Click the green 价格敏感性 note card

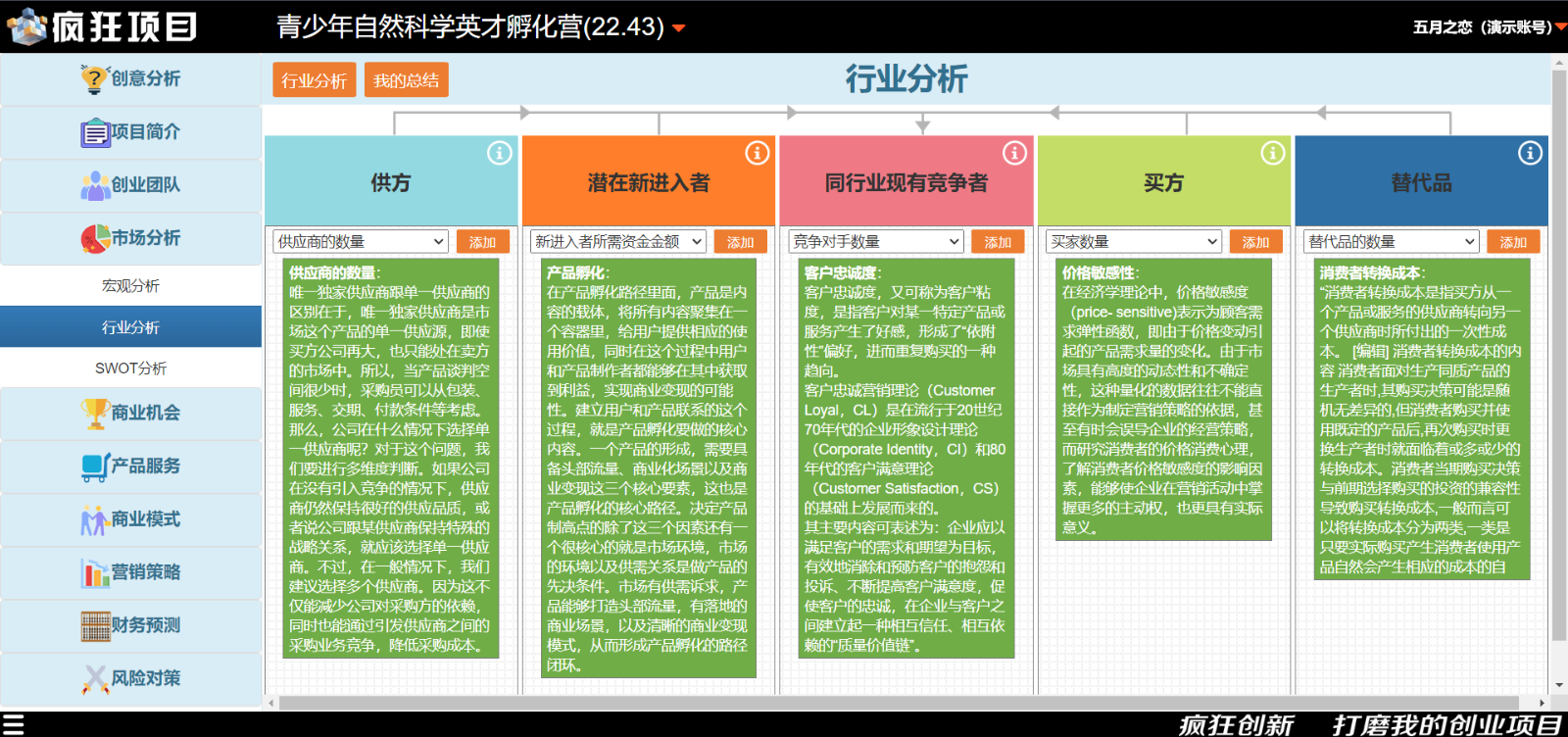(x=1163, y=400)
